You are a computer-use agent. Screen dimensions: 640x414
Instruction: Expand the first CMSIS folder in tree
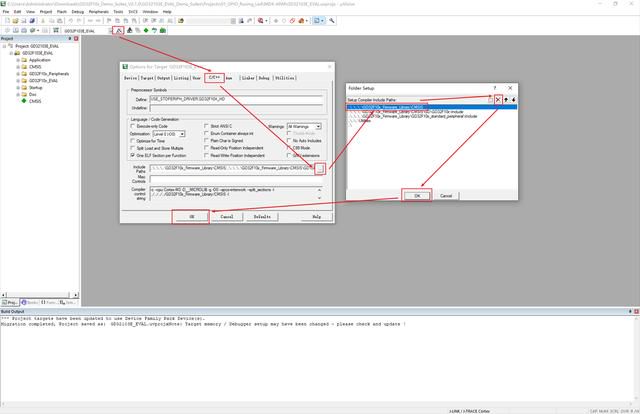click(18, 67)
